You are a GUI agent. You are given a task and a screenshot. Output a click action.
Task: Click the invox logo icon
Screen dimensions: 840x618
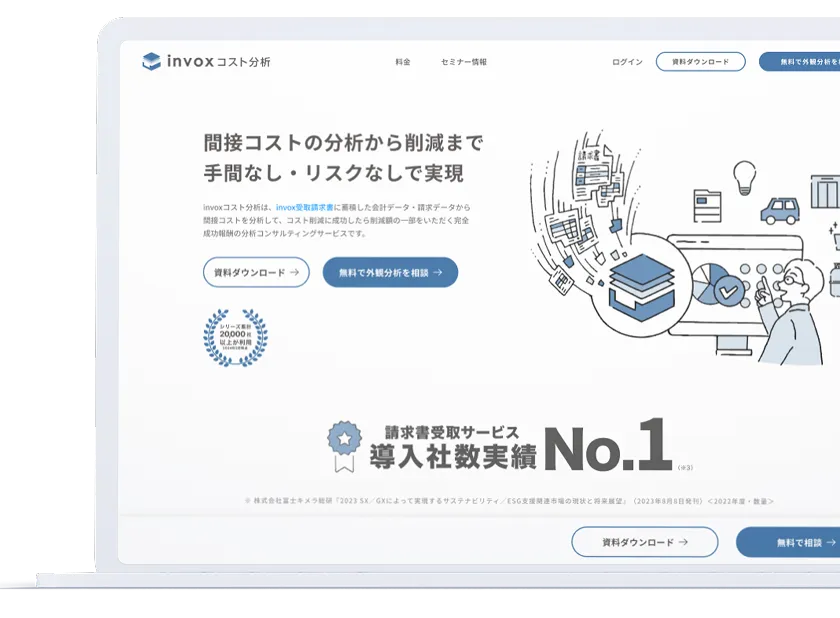pyautogui.click(x=152, y=62)
